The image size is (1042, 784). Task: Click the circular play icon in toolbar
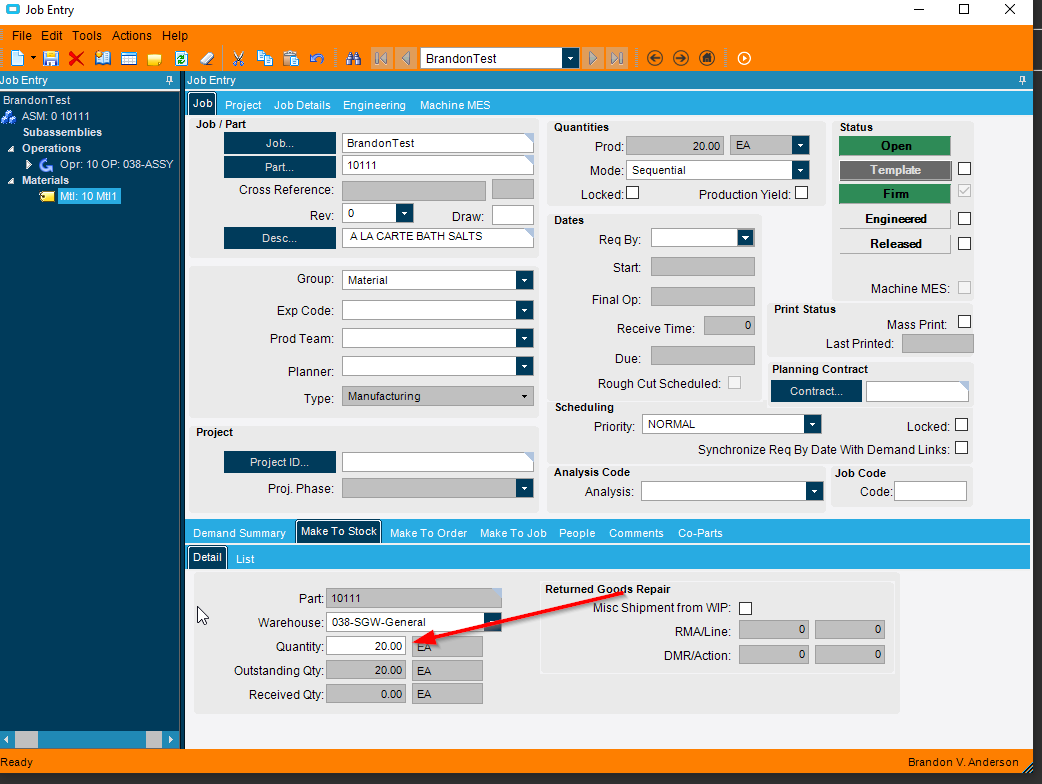coord(744,58)
